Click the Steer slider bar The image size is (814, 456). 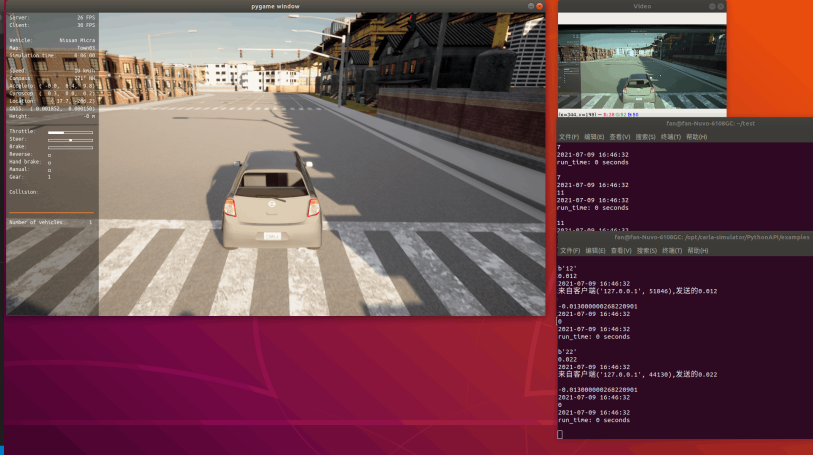tap(71, 140)
